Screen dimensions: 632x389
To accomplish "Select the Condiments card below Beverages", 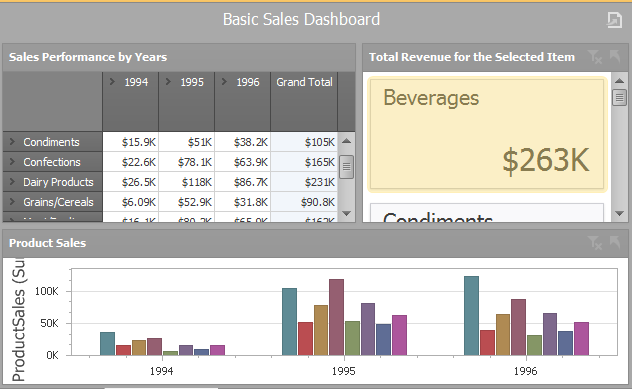I will point(487,213).
